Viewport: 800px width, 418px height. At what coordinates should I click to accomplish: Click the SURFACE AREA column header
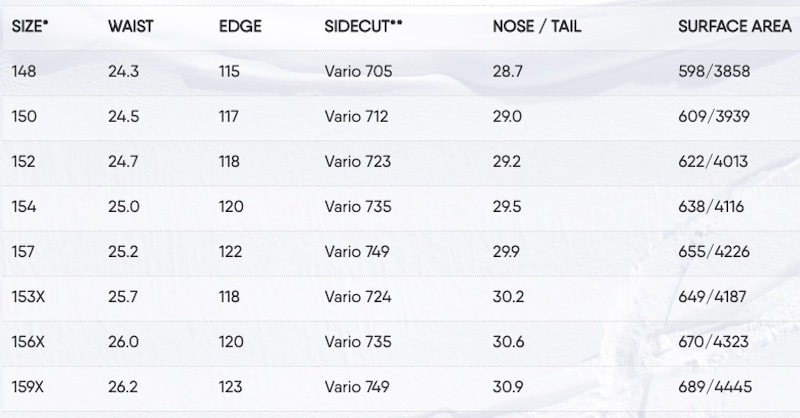[x=735, y=26]
